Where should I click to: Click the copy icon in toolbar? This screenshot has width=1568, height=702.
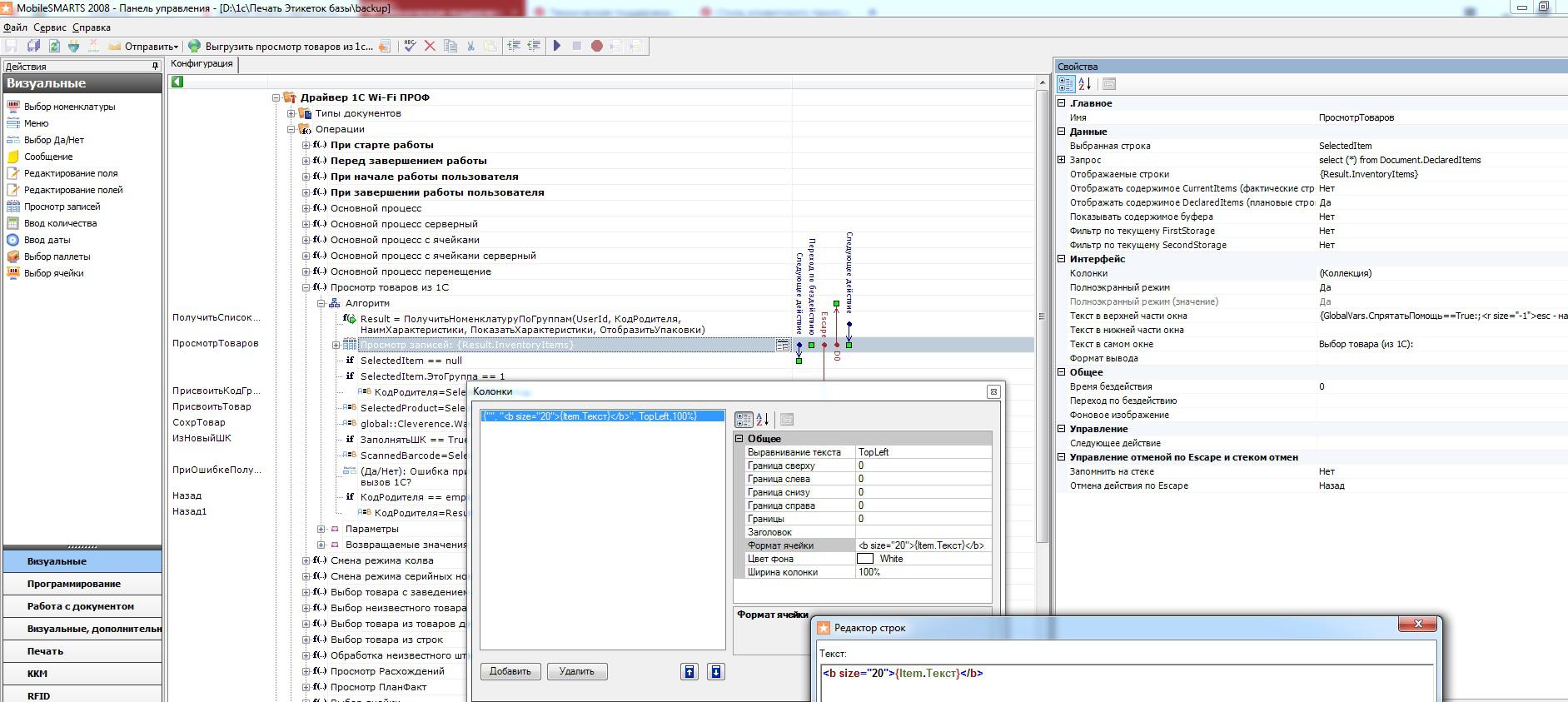click(x=450, y=46)
